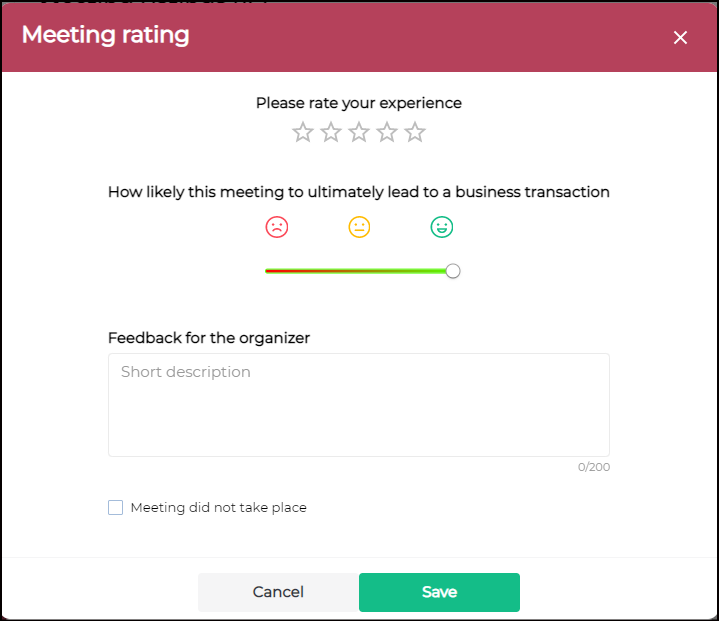Screen dimensions: 719x621
Task: Rate the experience one star
Action: tap(303, 132)
